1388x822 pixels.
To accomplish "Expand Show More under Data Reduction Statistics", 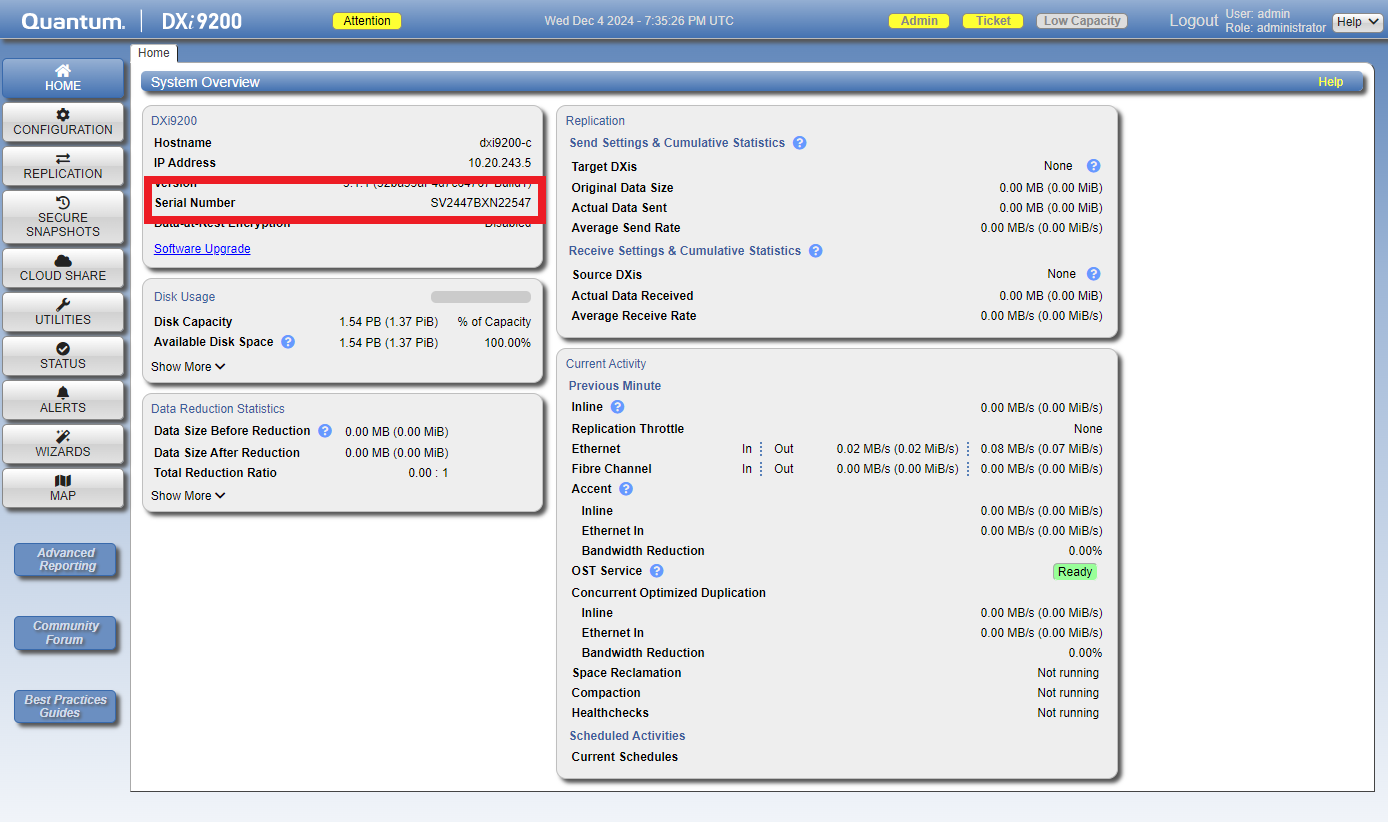I will tap(188, 496).
